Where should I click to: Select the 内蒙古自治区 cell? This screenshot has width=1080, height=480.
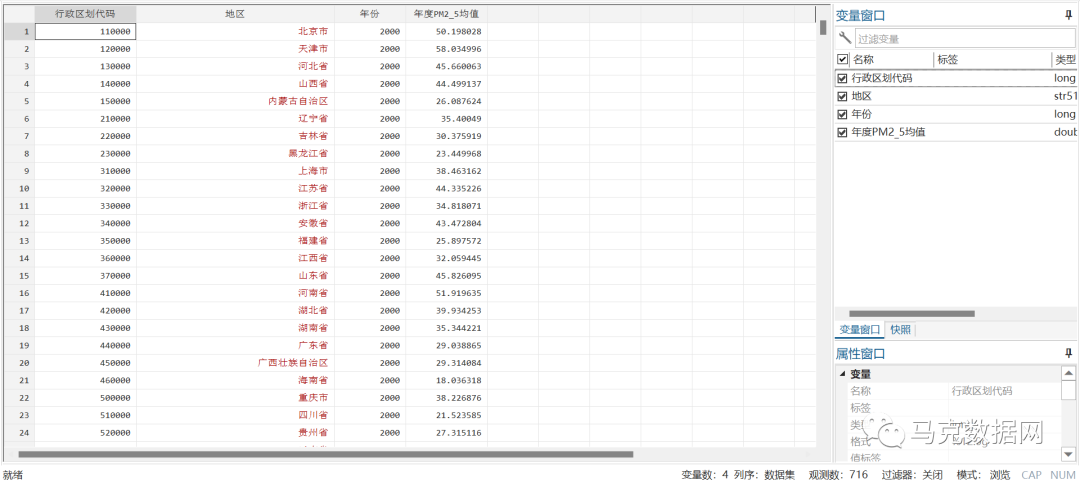[x=236, y=101]
